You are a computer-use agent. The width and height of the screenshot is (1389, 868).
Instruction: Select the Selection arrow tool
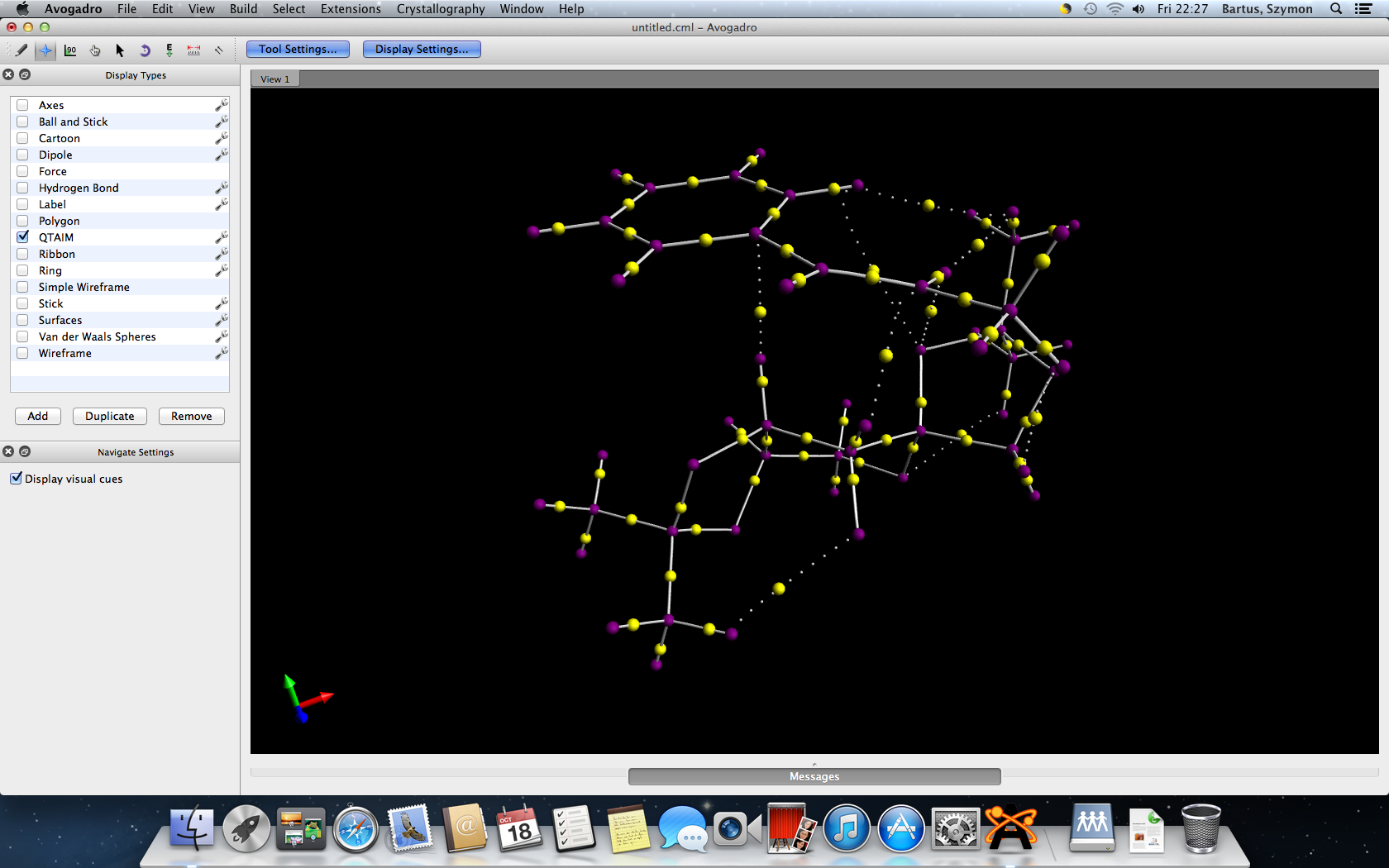120,50
